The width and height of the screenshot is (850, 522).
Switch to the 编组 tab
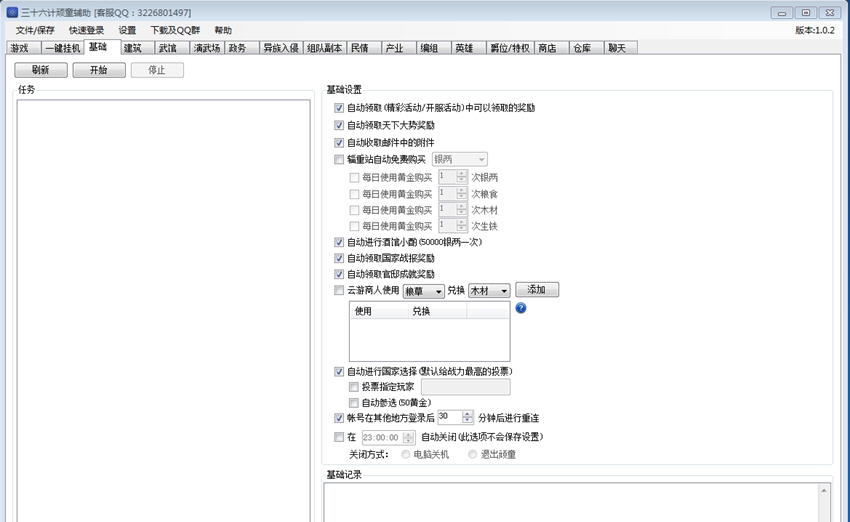(434, 48)
